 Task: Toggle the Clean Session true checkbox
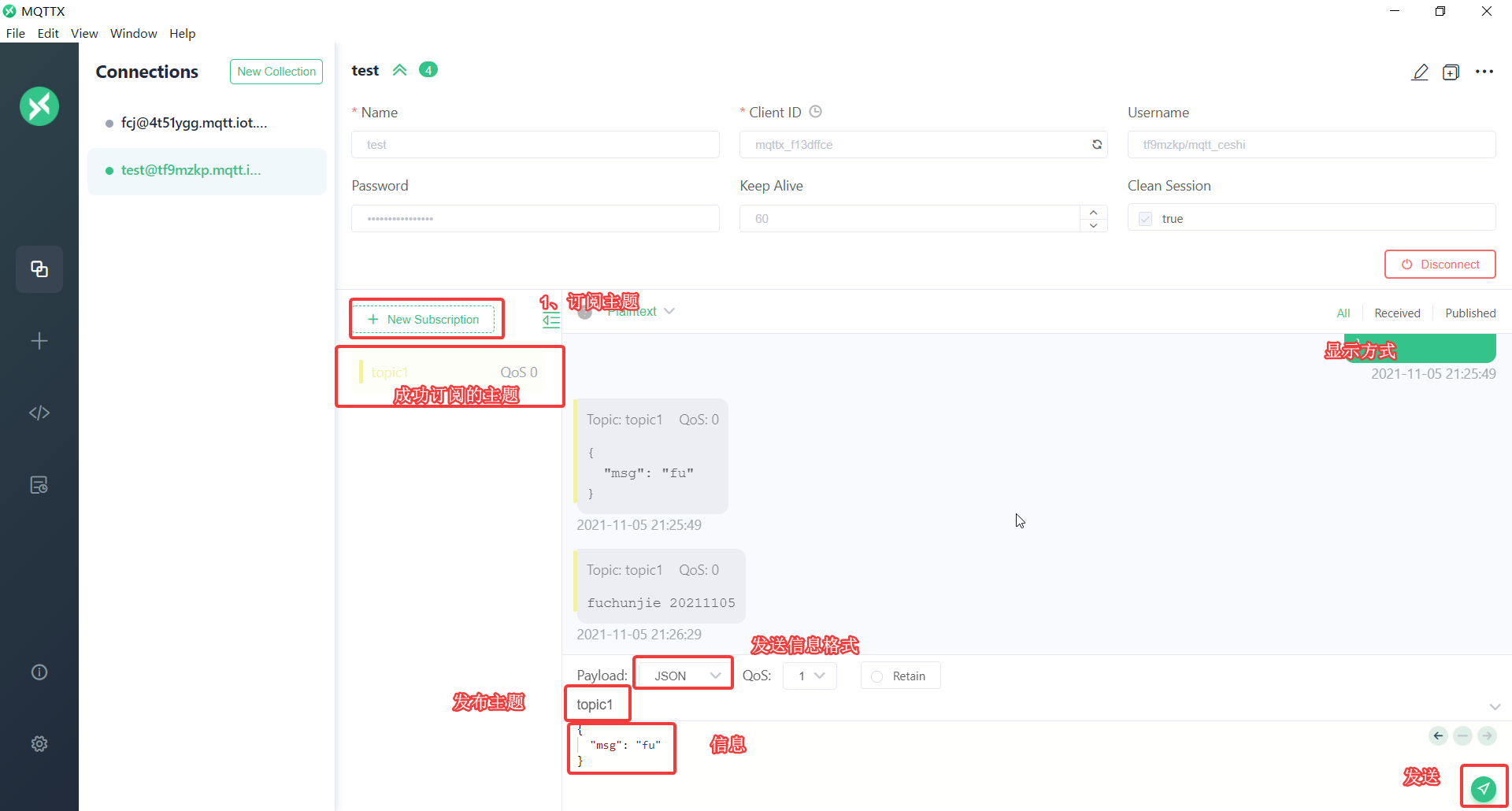pyautogui.click(x=1146, y=219)
